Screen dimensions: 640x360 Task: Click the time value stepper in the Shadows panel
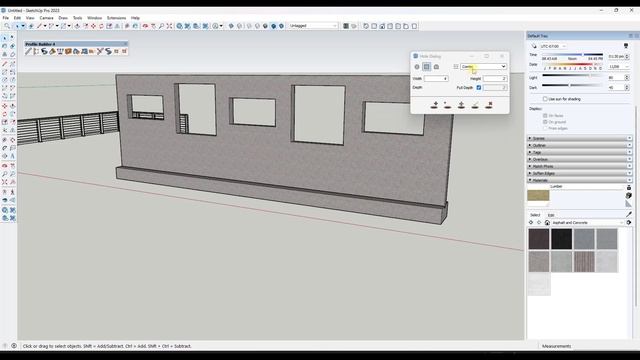[x=627, y=56]
